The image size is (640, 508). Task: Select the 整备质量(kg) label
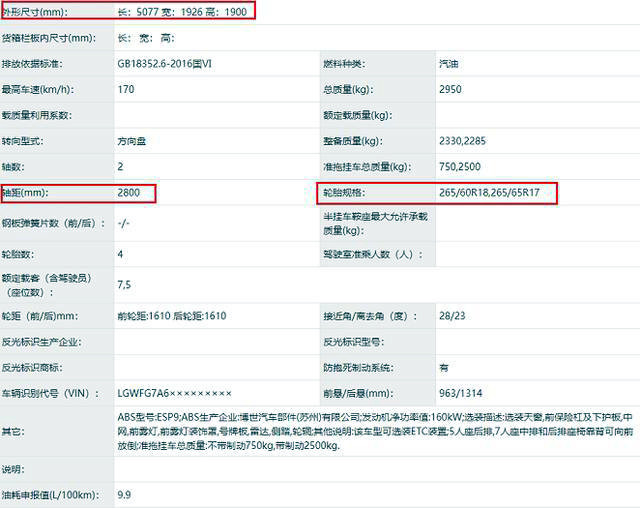pos(353,141)
